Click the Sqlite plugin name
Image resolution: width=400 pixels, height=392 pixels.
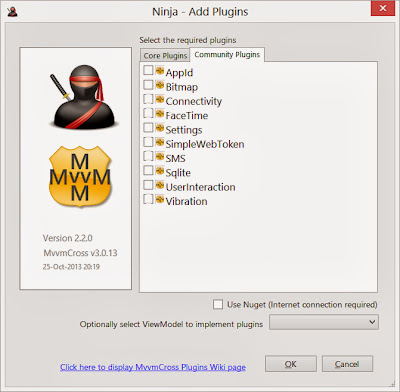point(178,173)
